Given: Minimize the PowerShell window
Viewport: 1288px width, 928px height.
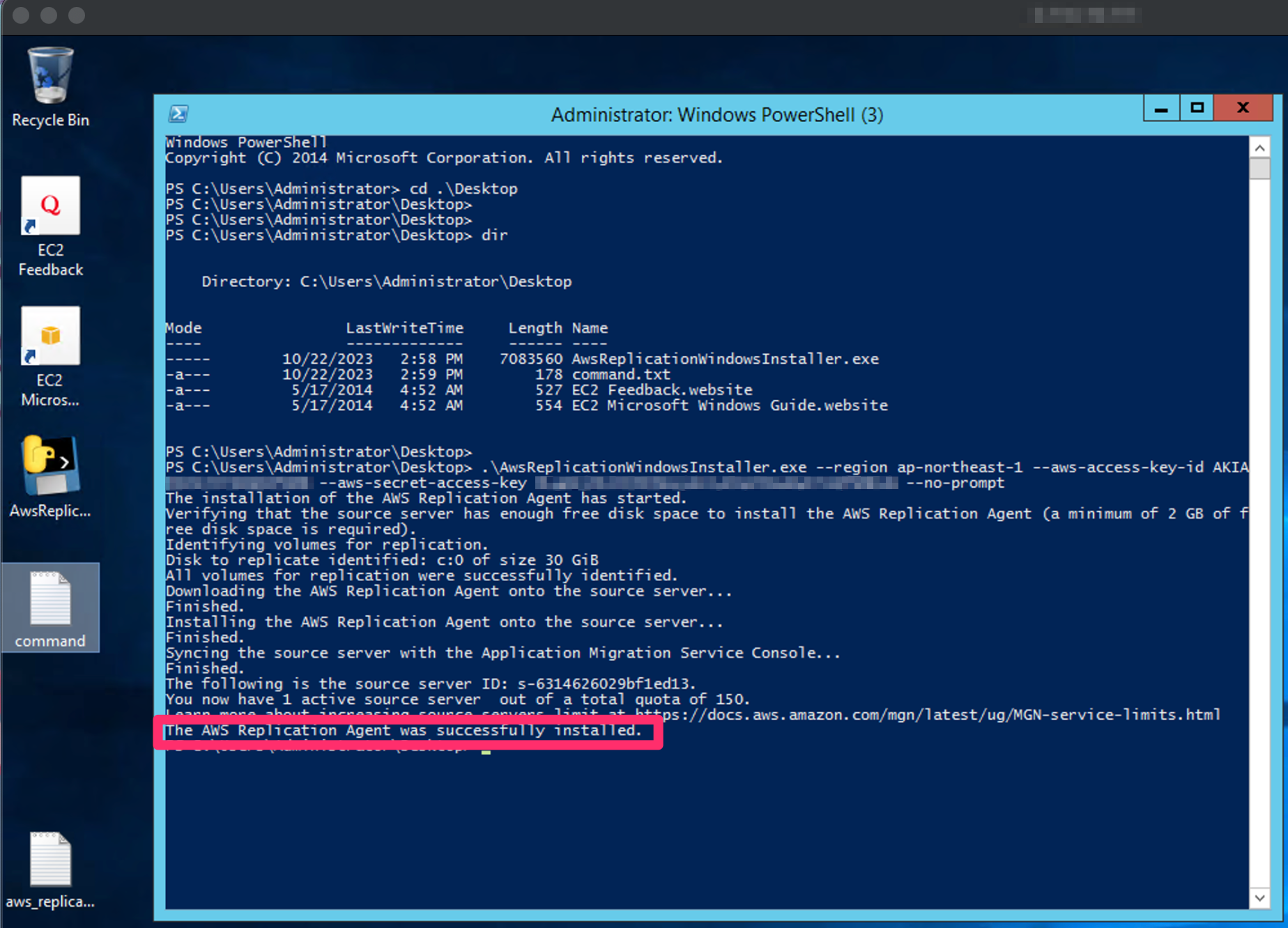Looking at the screenshot, I should click(1160, 108).
